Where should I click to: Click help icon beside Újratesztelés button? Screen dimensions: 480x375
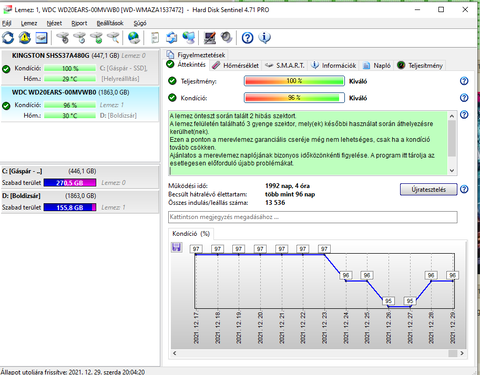(464, 189)
